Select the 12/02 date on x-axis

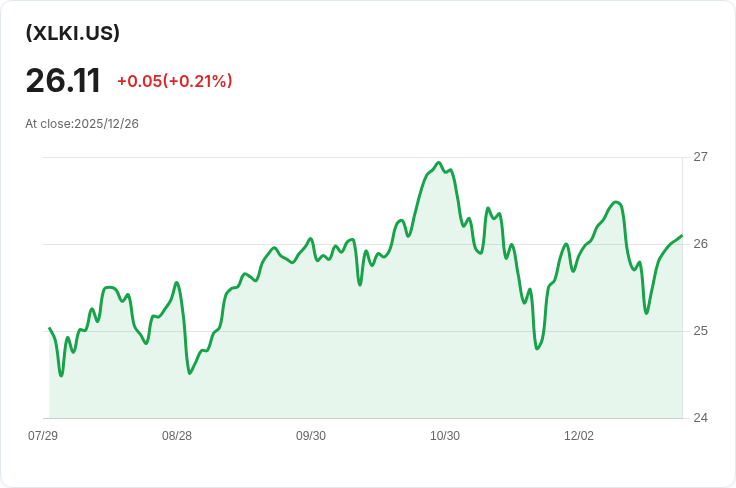579,436
